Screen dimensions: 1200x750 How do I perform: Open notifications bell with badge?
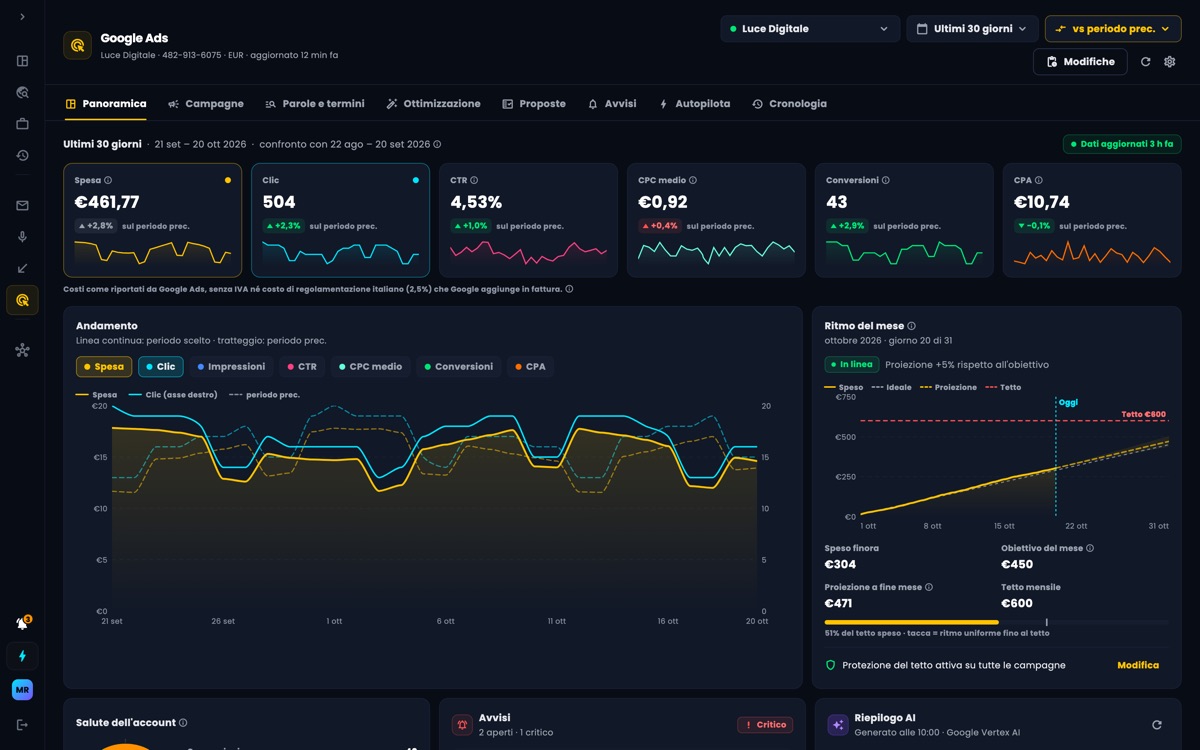coord(22,623)
